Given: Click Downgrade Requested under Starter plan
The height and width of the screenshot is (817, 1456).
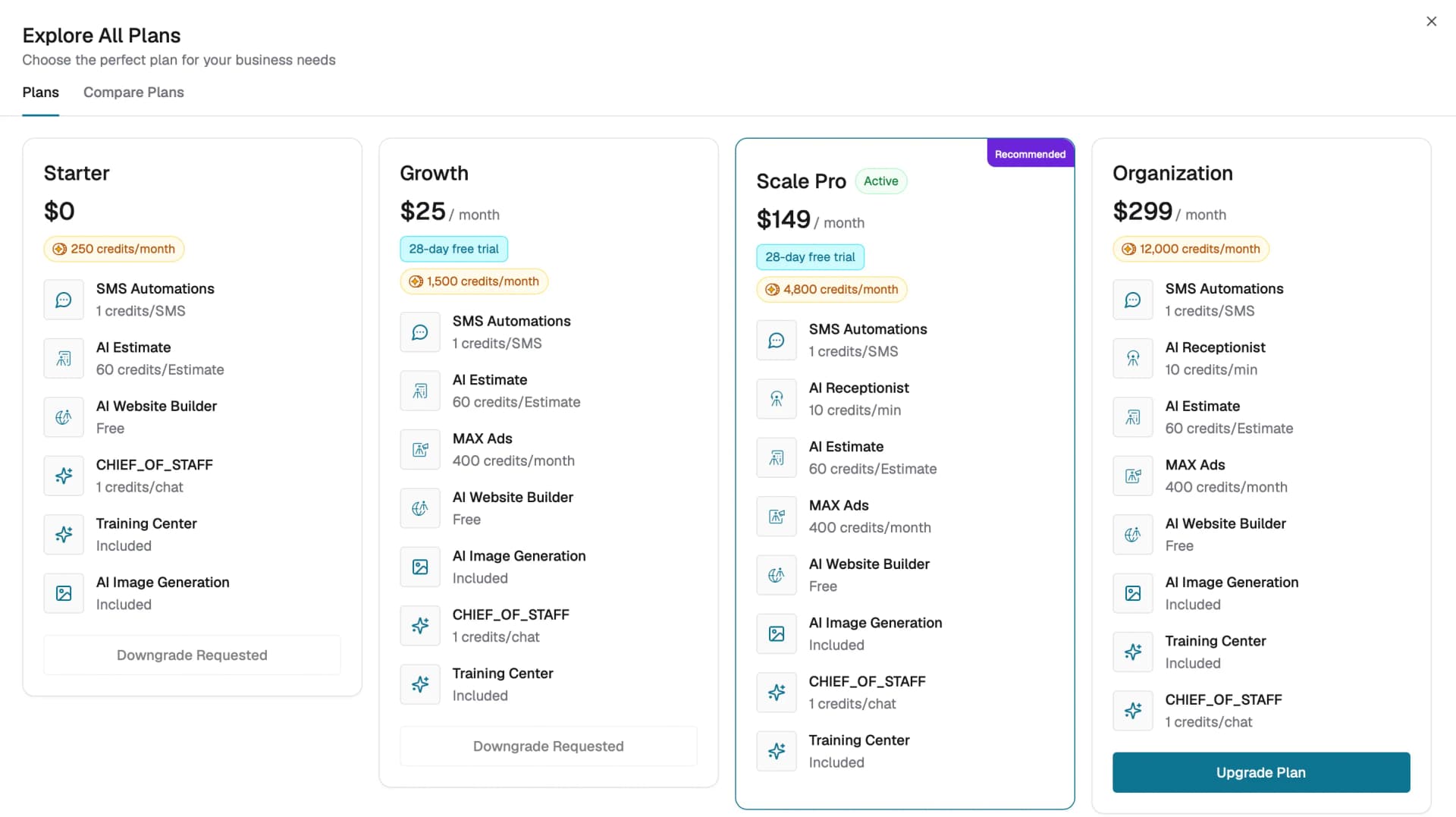Looking at the screenshot, I should 192,655.
